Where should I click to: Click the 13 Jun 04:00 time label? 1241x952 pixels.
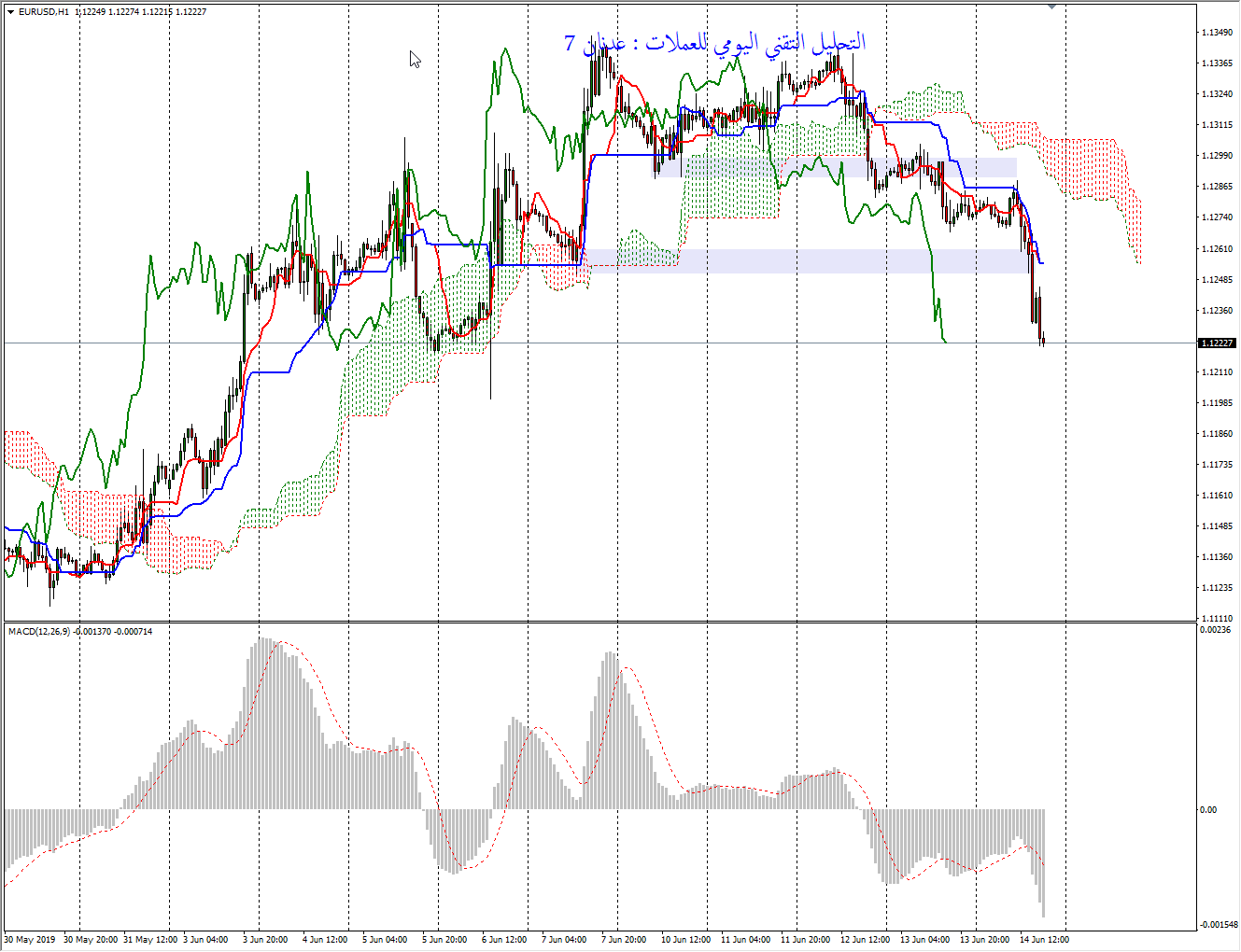pos(924,940)
